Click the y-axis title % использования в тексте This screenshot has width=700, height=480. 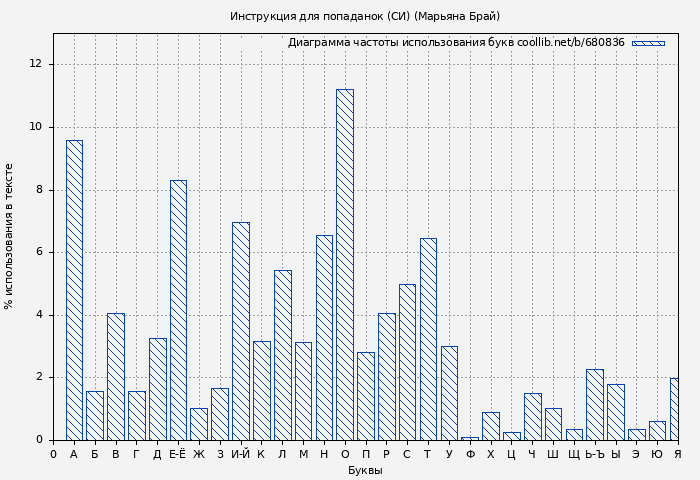tap(10, 236)
